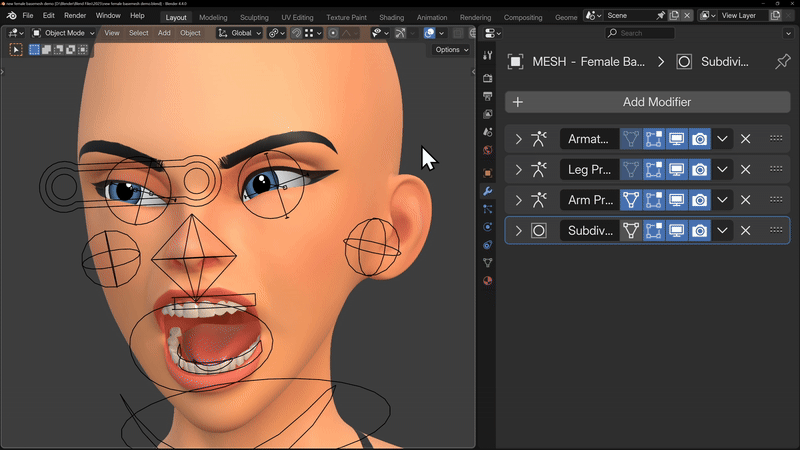The width and height of the screenshot is (800, 450).
Task: Remove the Leg Pr... modifier
Action: pyautogui.click(x=745, y=169)
